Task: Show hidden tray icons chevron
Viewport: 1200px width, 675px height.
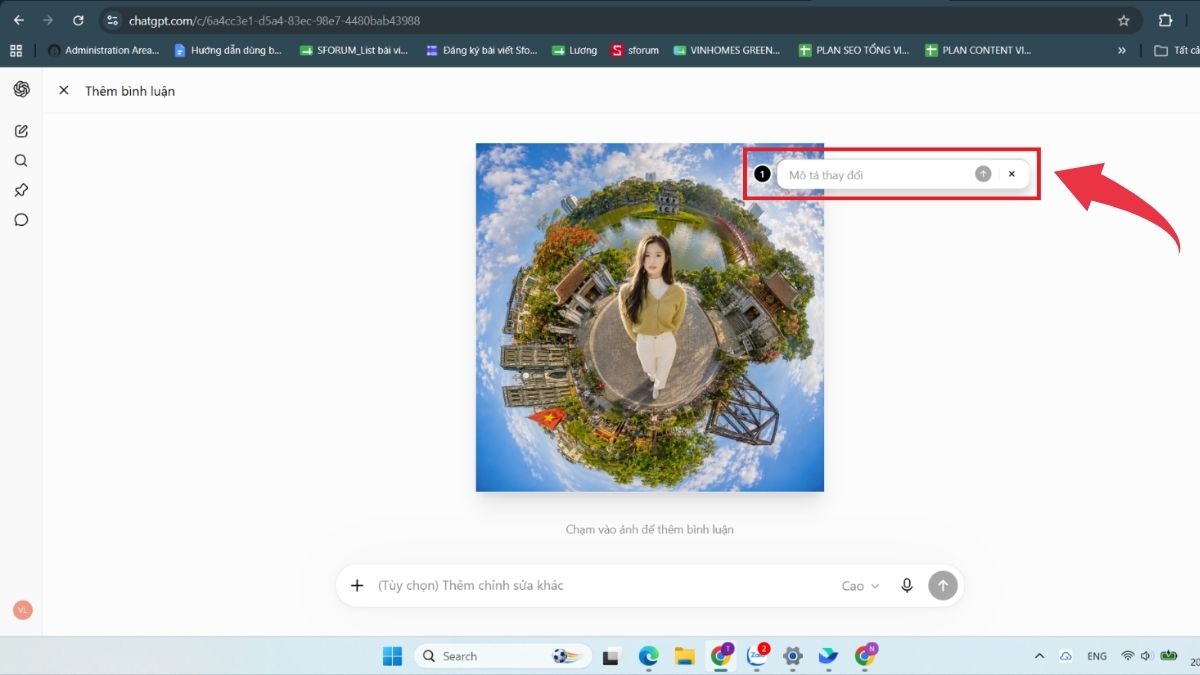Action: point(1039,656)
